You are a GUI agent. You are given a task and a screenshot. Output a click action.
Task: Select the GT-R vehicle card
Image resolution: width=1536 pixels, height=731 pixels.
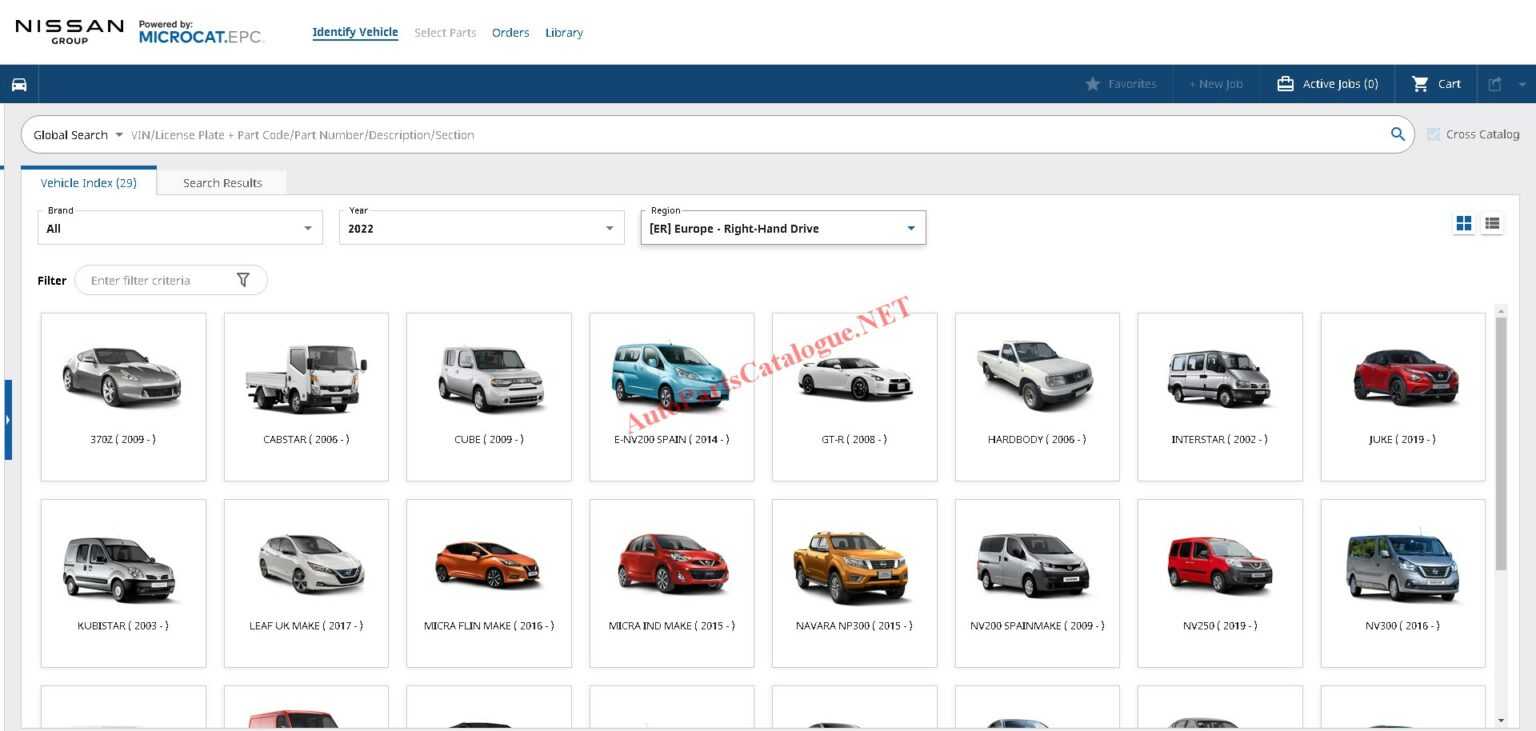tap(855, 397)
